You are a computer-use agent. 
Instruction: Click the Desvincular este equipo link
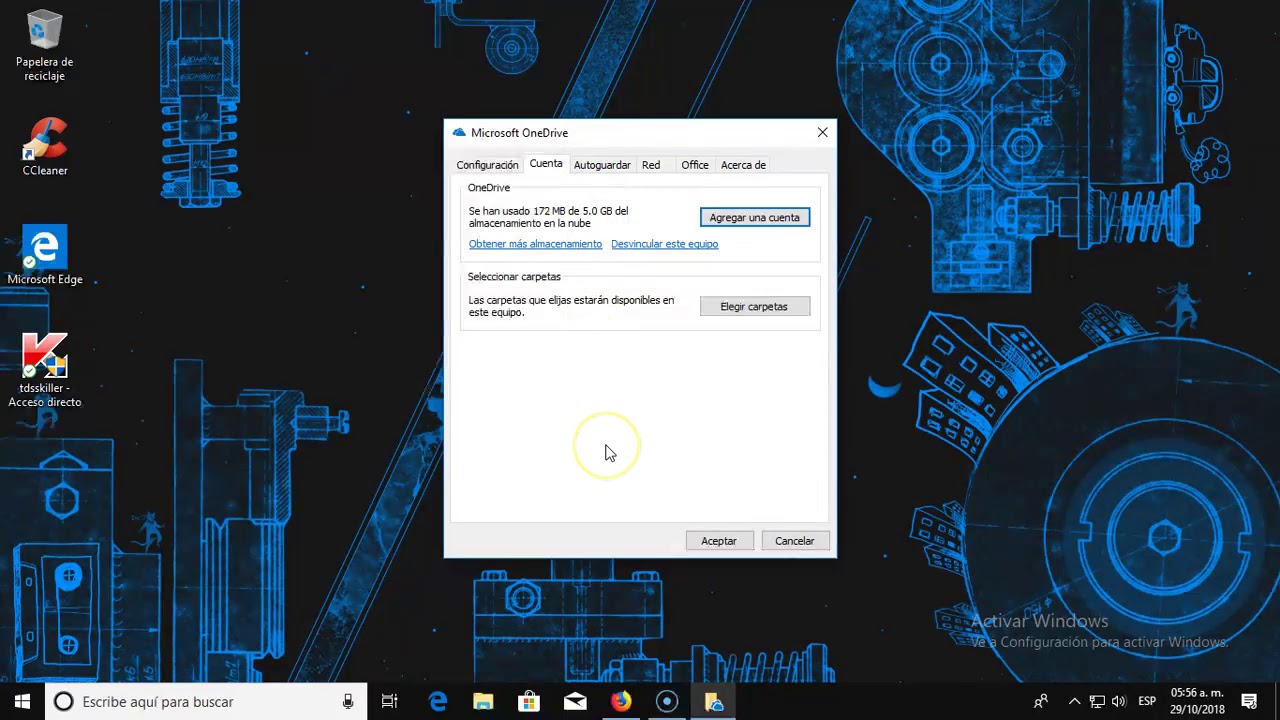tap(665, 244)
